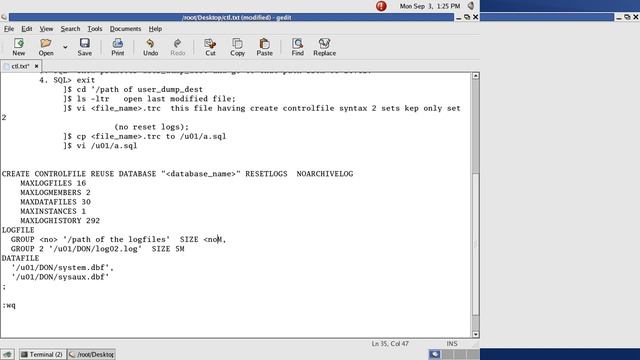Click the INS insert mode indicator
Image resolution: width=640 pixels, height=360 pixels.
(x=452, y=344)
